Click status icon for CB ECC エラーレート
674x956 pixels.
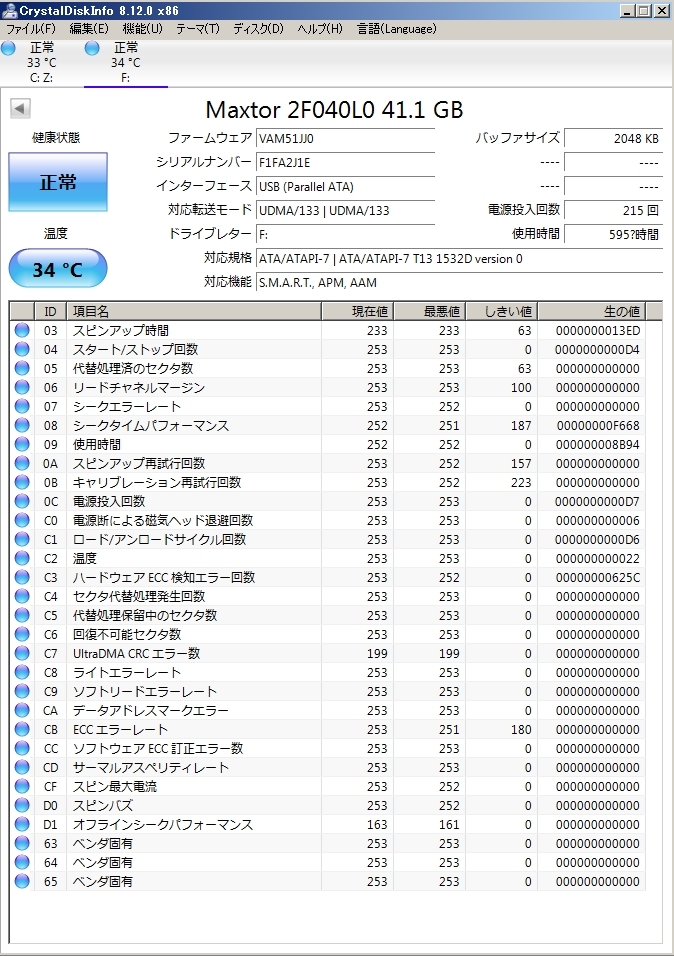click(x=22, y=730)
